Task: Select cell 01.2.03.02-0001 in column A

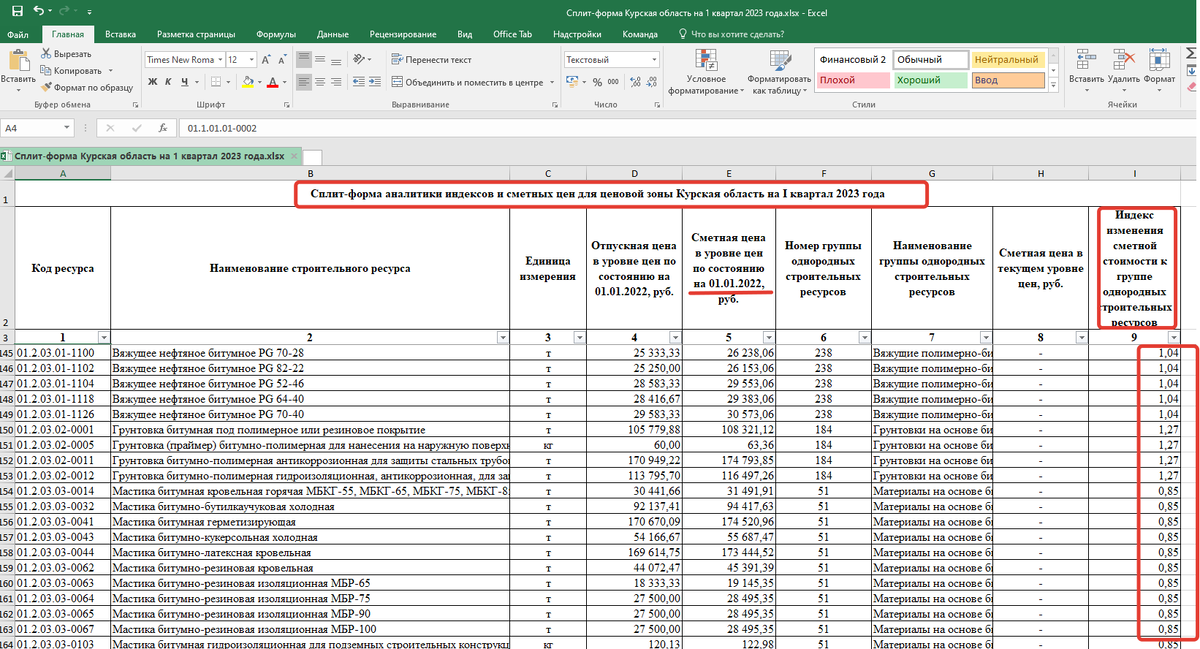Action: 63,431
